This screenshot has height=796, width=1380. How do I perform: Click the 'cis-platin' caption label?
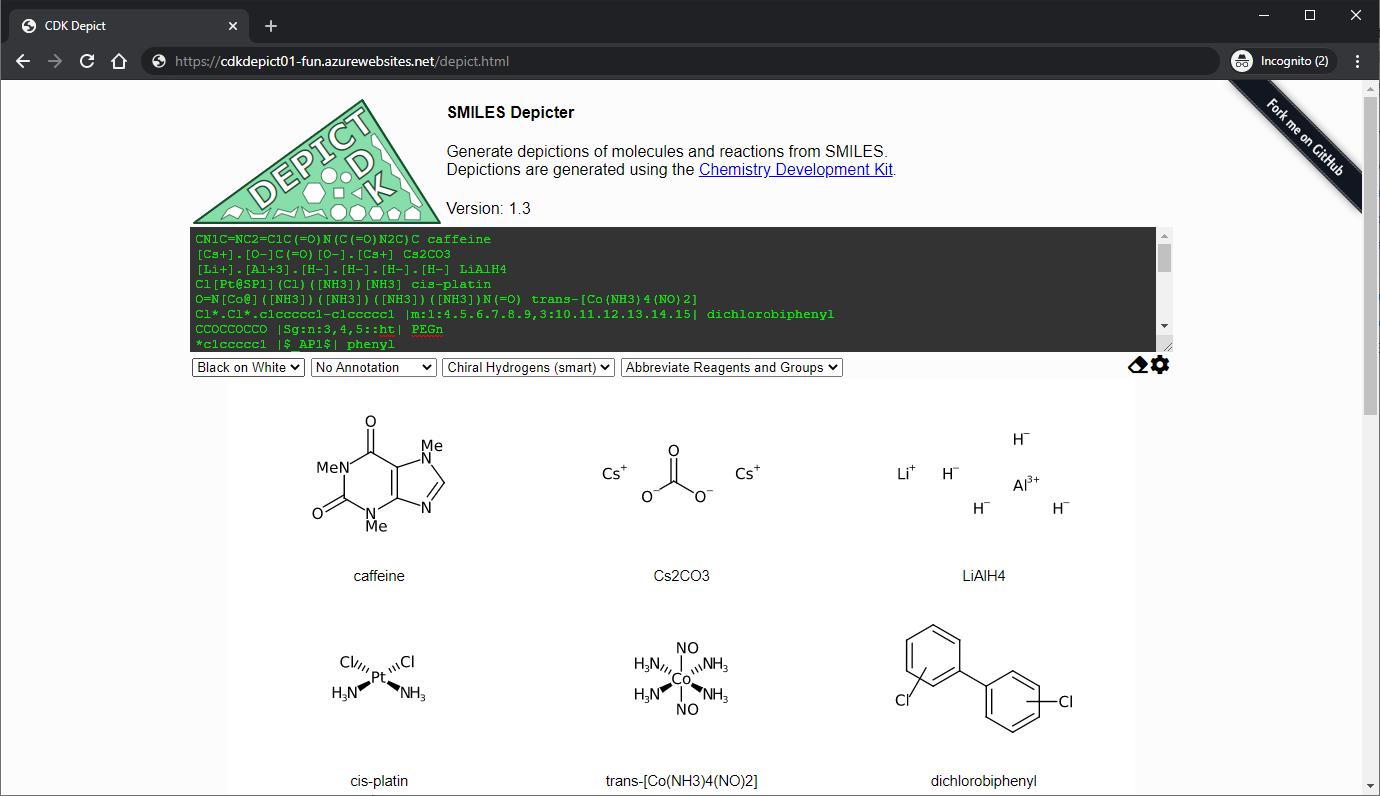point(379,781)
